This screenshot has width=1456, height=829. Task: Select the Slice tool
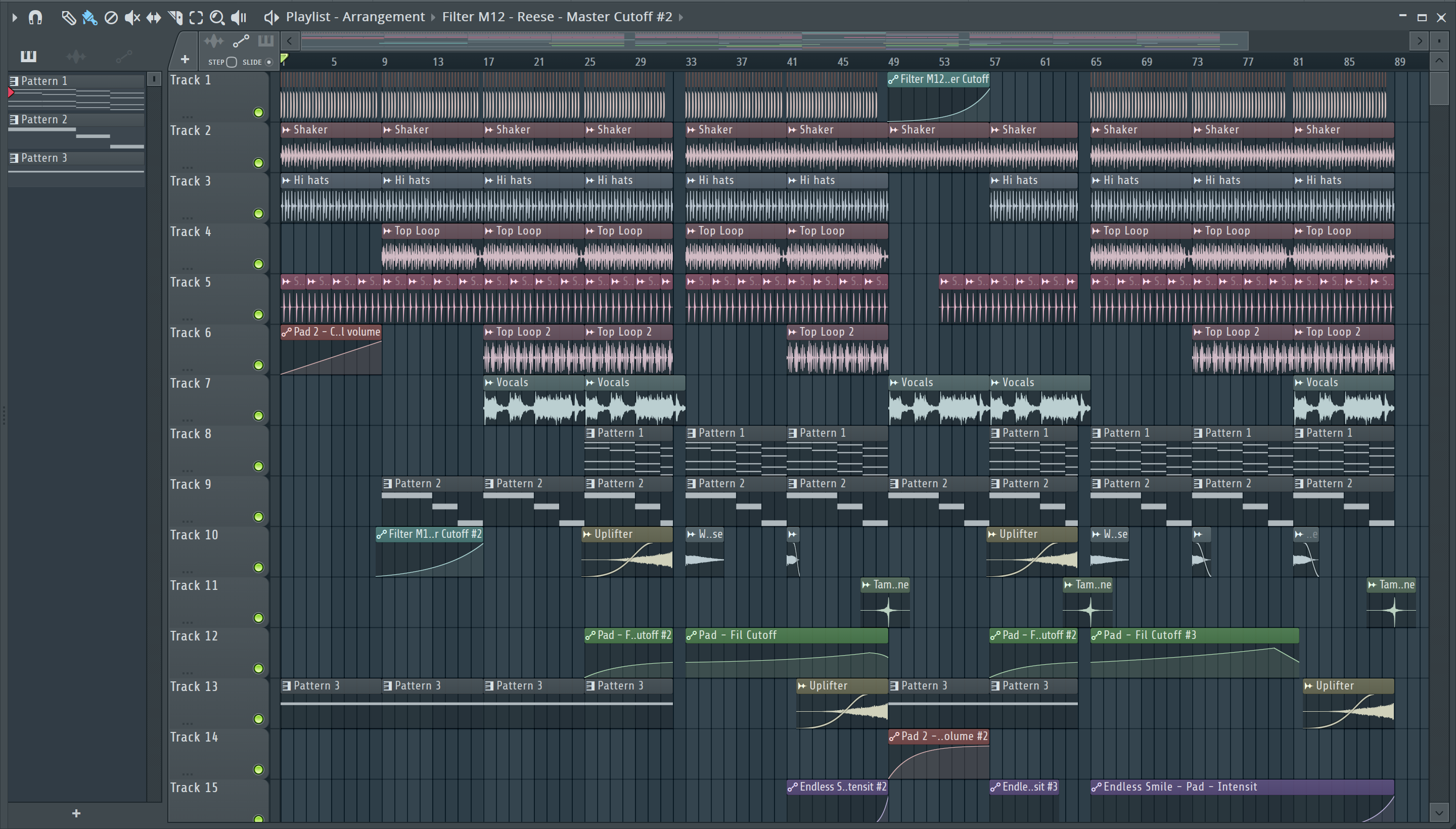click(x=175, y=18)
